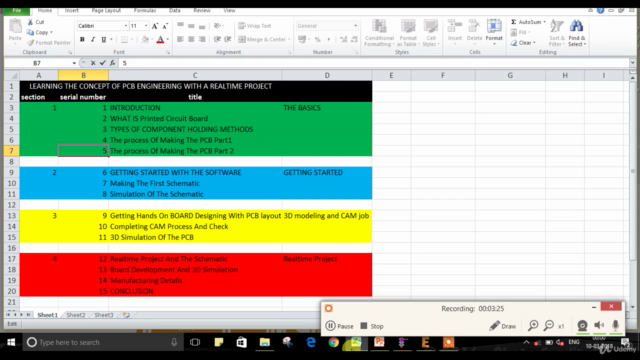Confirm the entry with formula bar checkmark
Viewport: 640px width, 360px height.
pyautogui.click(x=102, y=63)
